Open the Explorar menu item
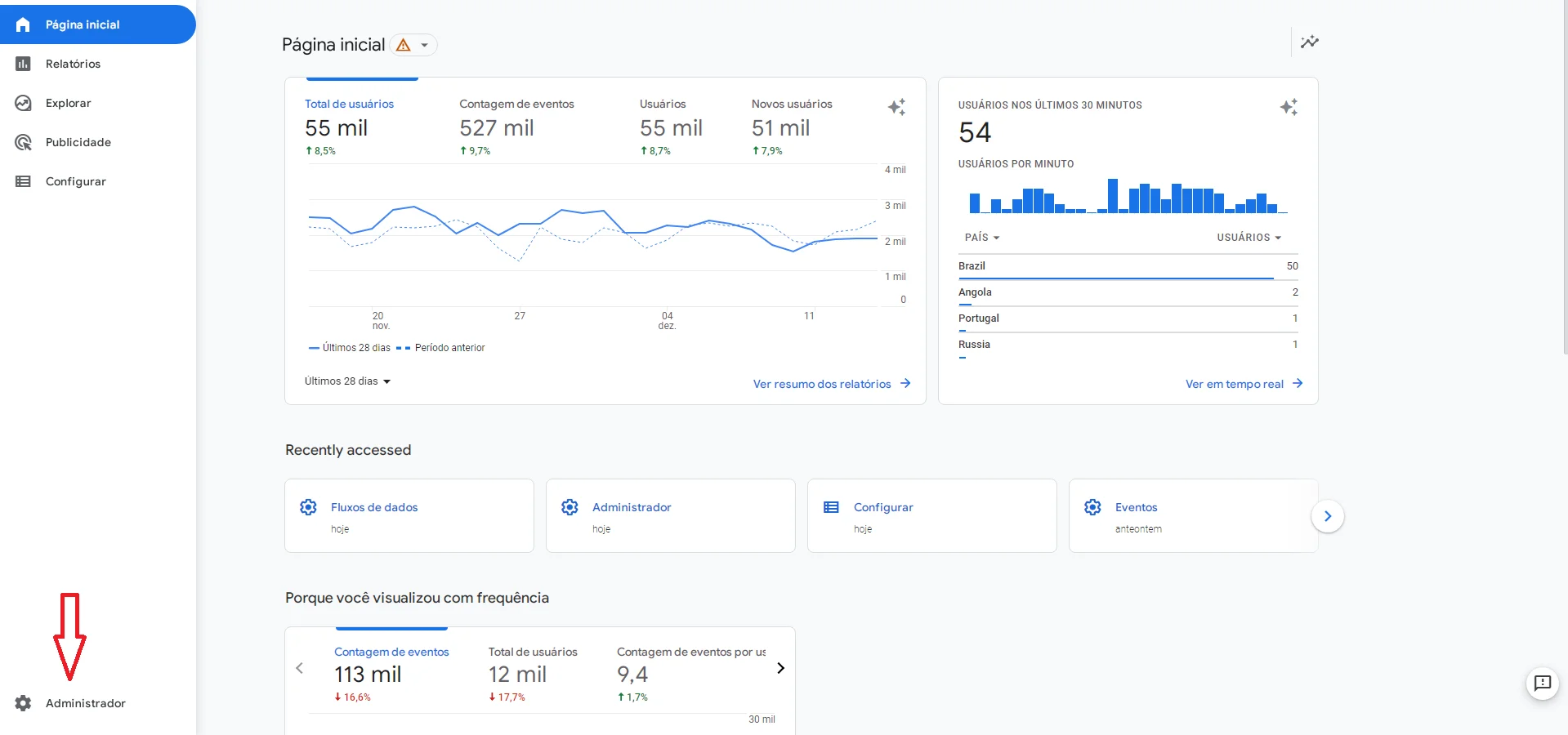 coord(69,103)
